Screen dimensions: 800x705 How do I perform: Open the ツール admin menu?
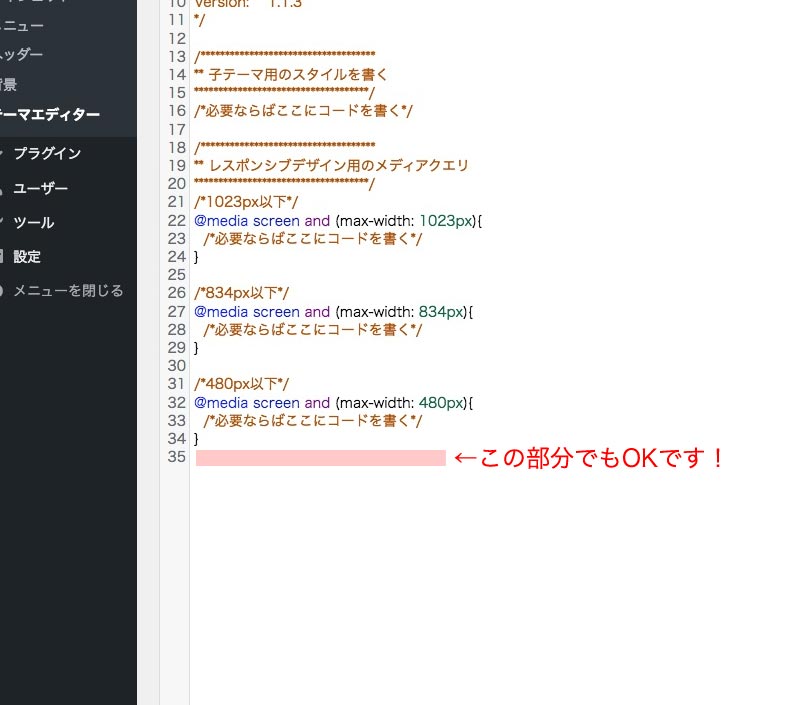point(34,222)
